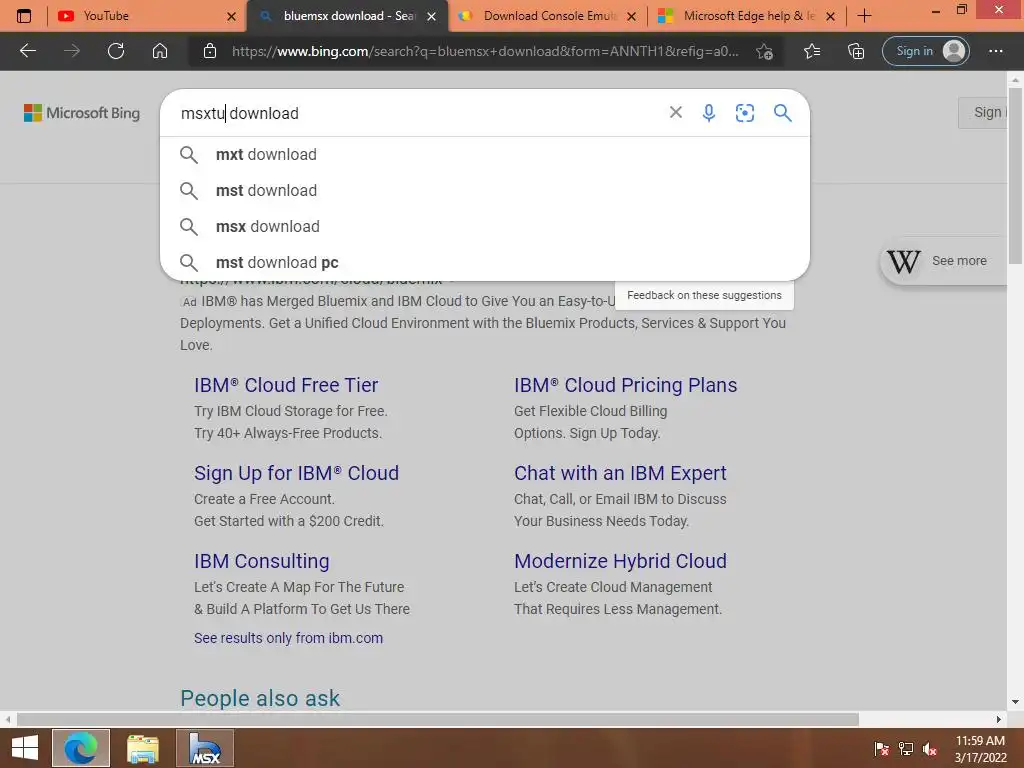Open the tab actions menu icon

[24, 16]
